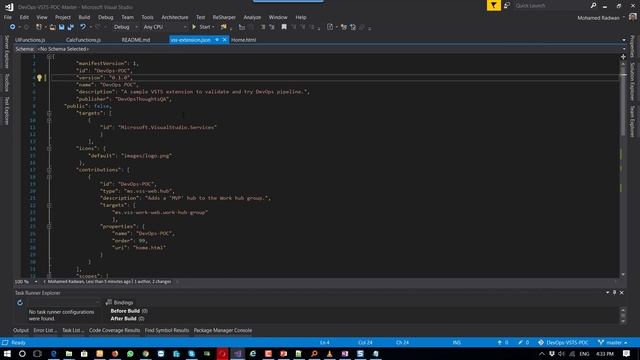Open the ReSharper menu
640x360 pixels.
(224, 17)
